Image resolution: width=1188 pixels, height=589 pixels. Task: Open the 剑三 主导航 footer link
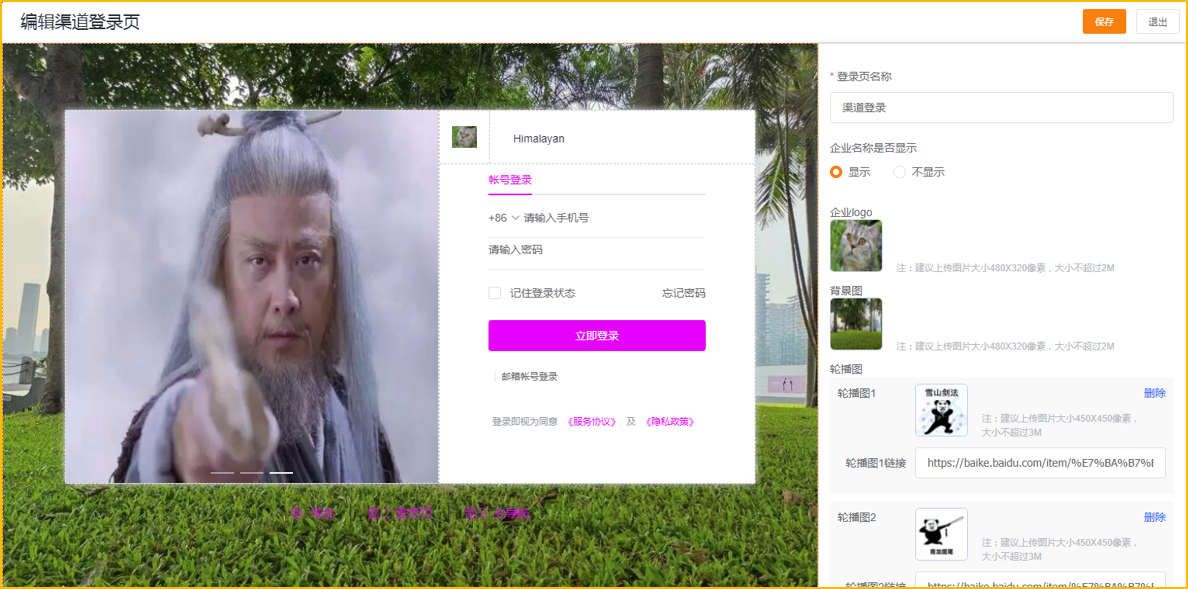coord(497,513)
